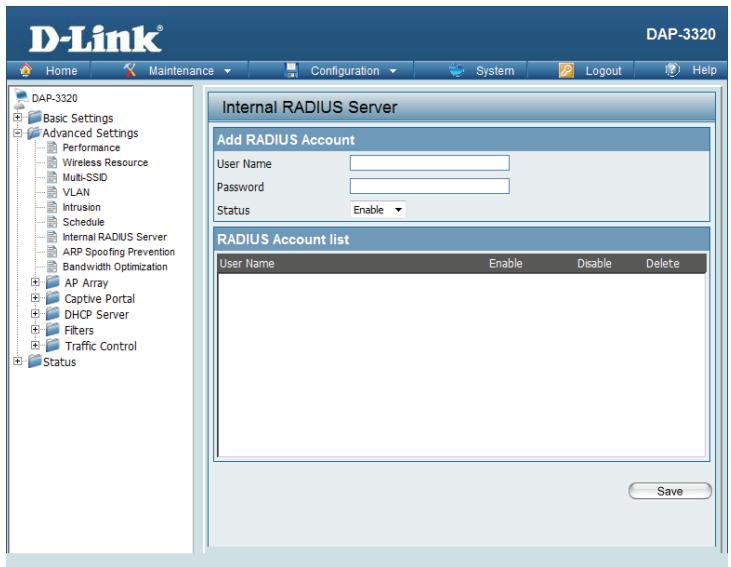
Task: Click the Captive Portal folder icon
Action: [x=53, y=298]
